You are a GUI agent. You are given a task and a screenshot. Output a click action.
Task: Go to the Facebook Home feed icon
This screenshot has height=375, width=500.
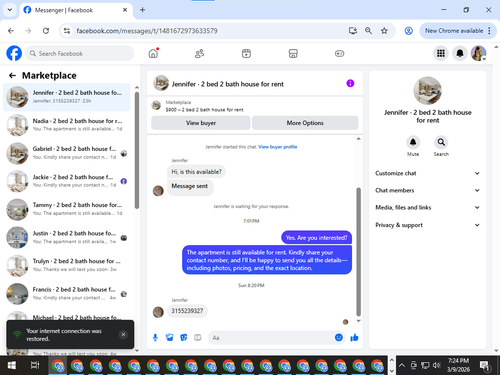click(153, 53)
